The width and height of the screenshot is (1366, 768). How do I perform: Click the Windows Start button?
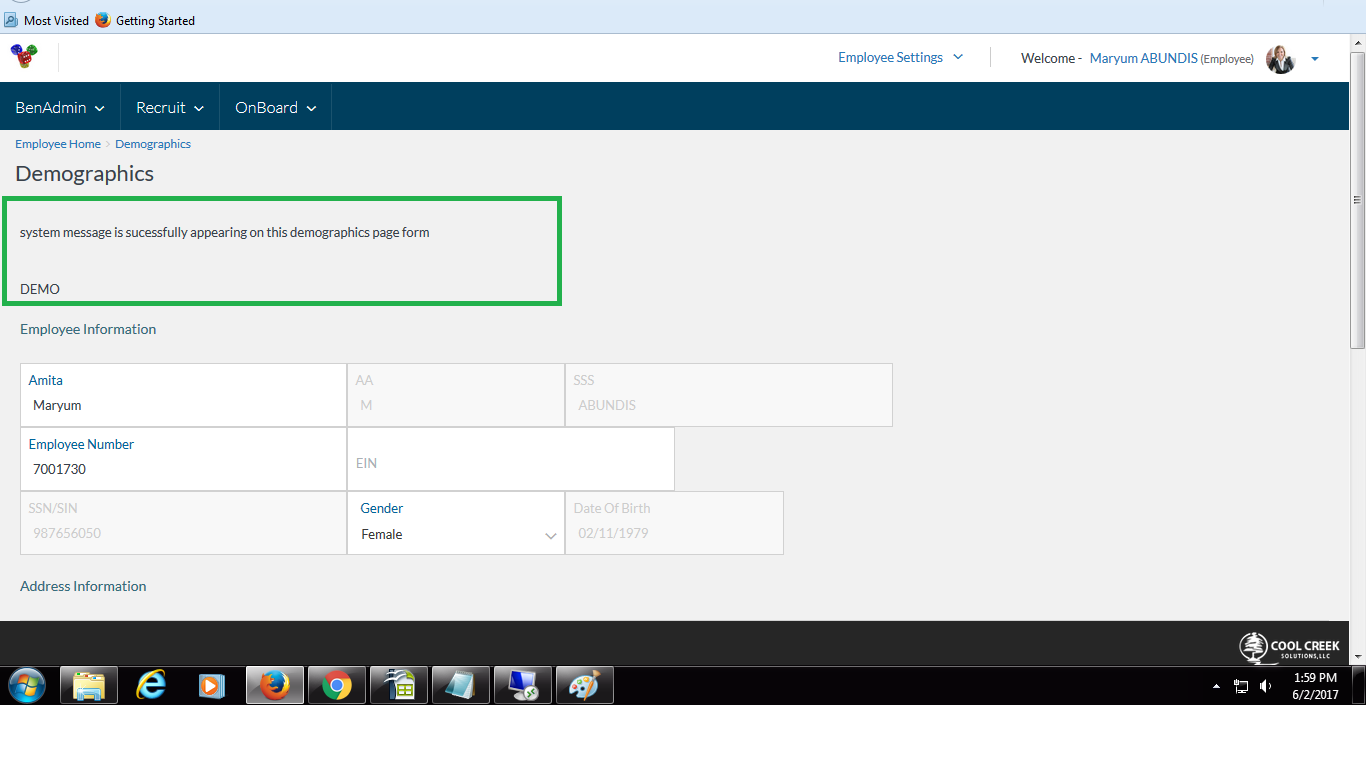(x=27, y=686)
